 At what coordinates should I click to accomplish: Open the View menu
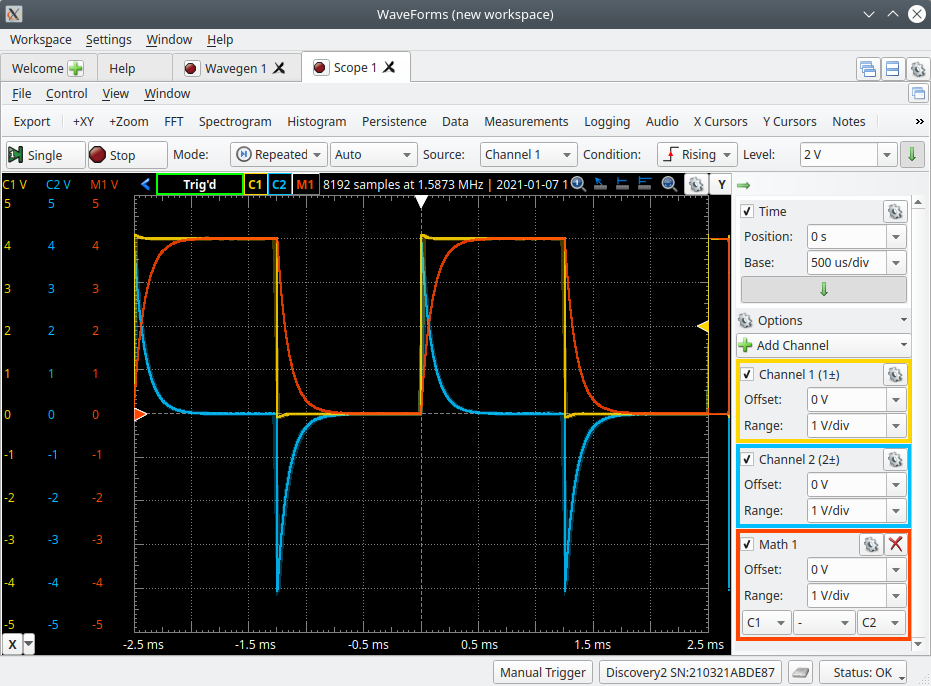[115, 94]
